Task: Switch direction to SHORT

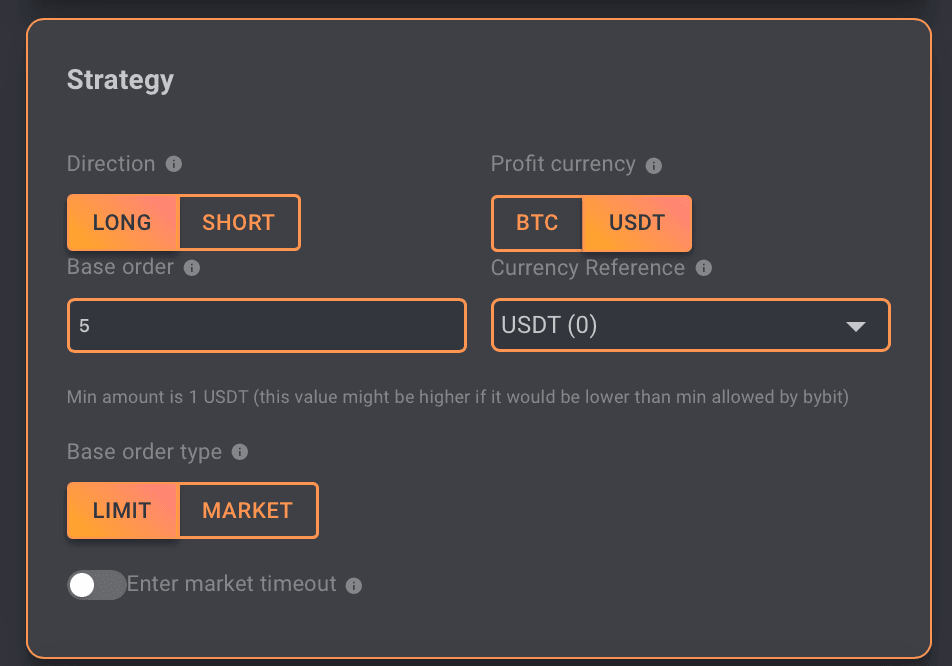Action: click(x=238, y=222)
